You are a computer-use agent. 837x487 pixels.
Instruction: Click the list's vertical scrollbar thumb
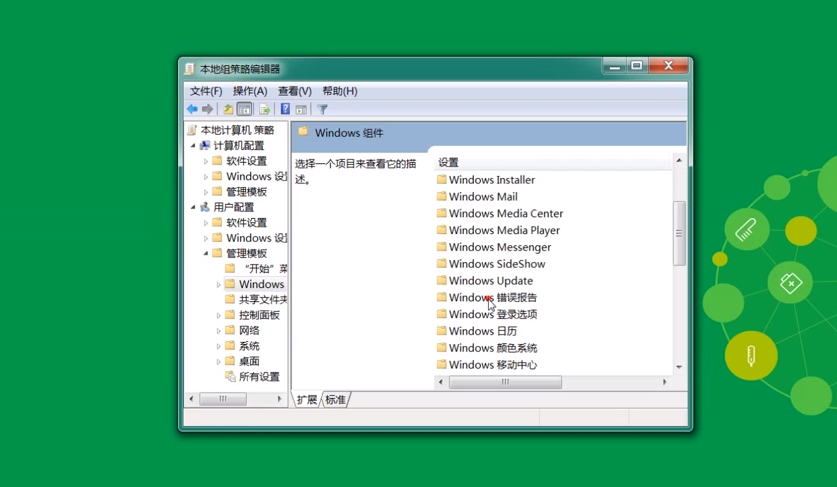pyautogui.click(x=679, y=233)
